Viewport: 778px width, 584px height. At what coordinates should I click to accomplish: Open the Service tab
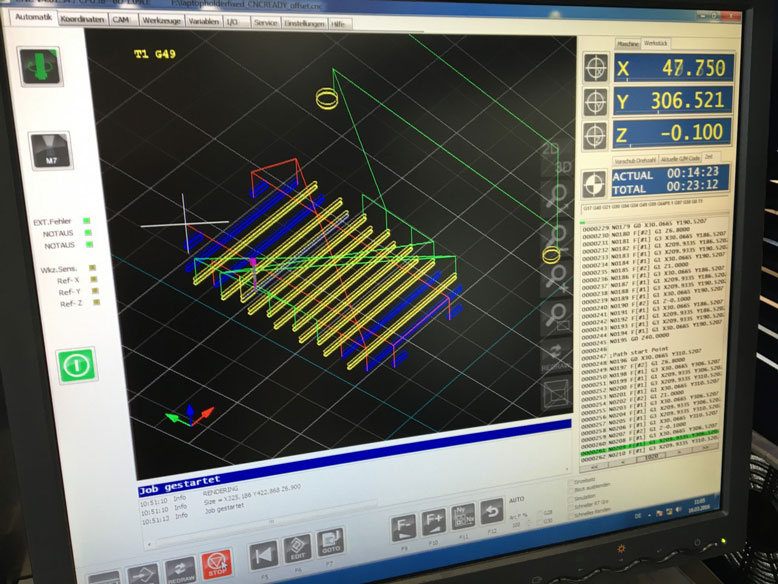click(265, 23)
